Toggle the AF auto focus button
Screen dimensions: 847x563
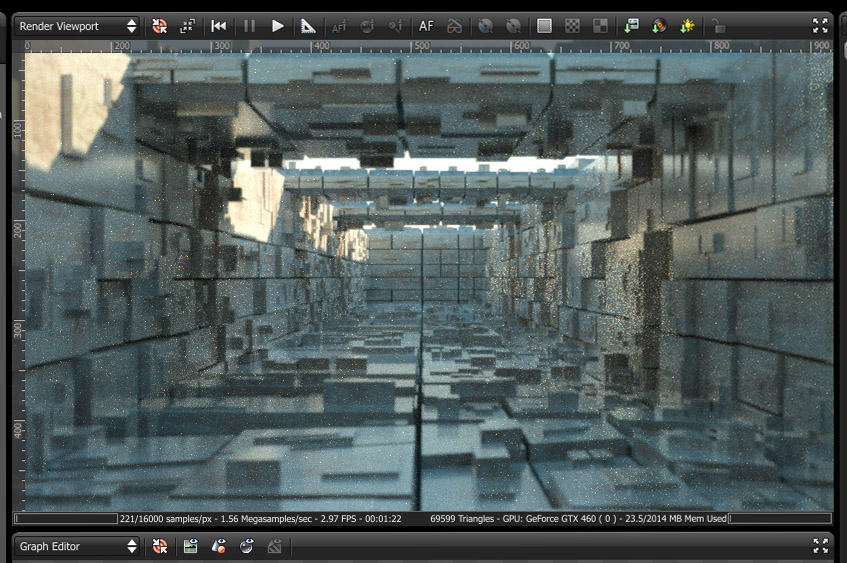click(x=426, y=26)
